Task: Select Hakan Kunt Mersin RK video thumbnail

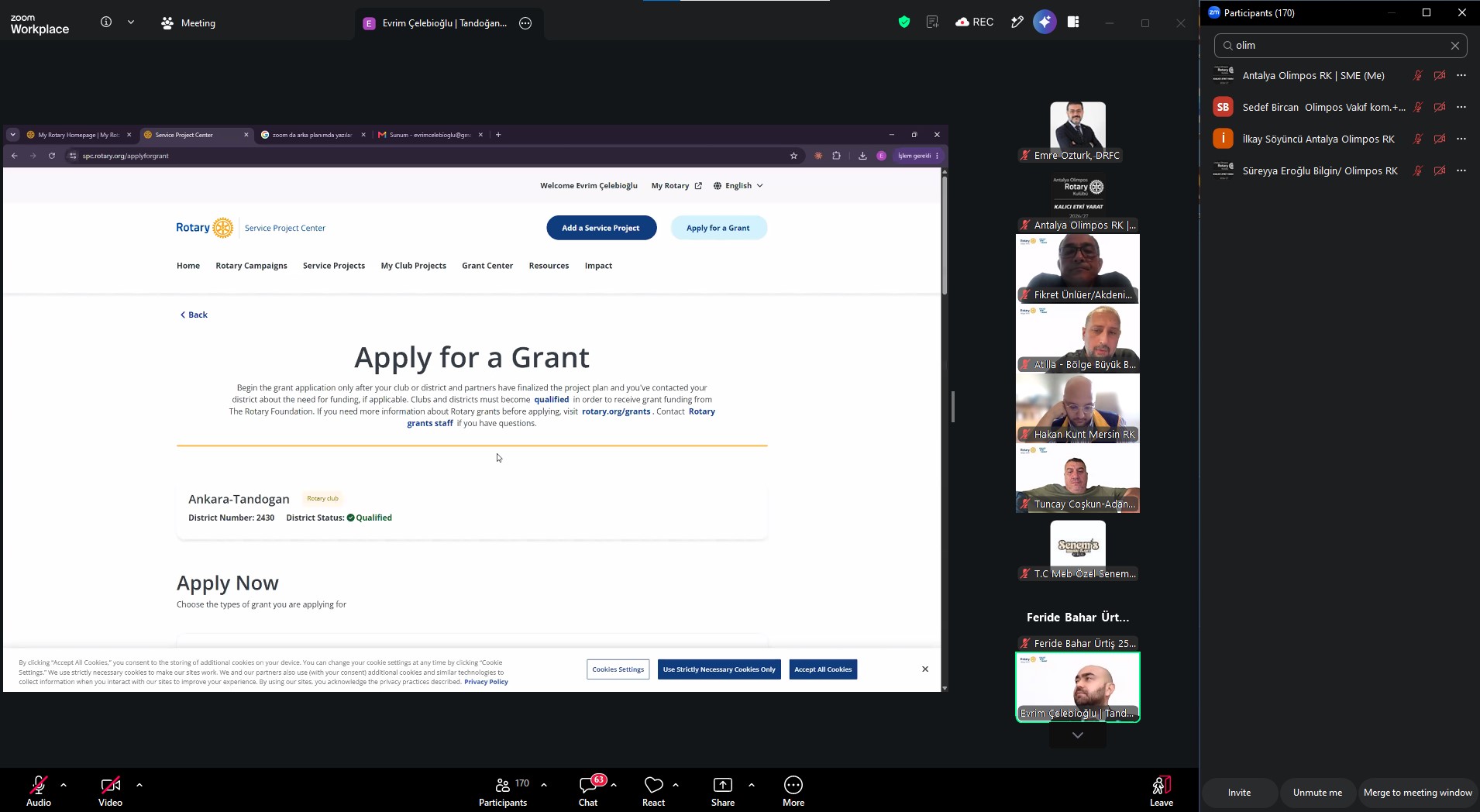Action: (x=1077, y=408)
